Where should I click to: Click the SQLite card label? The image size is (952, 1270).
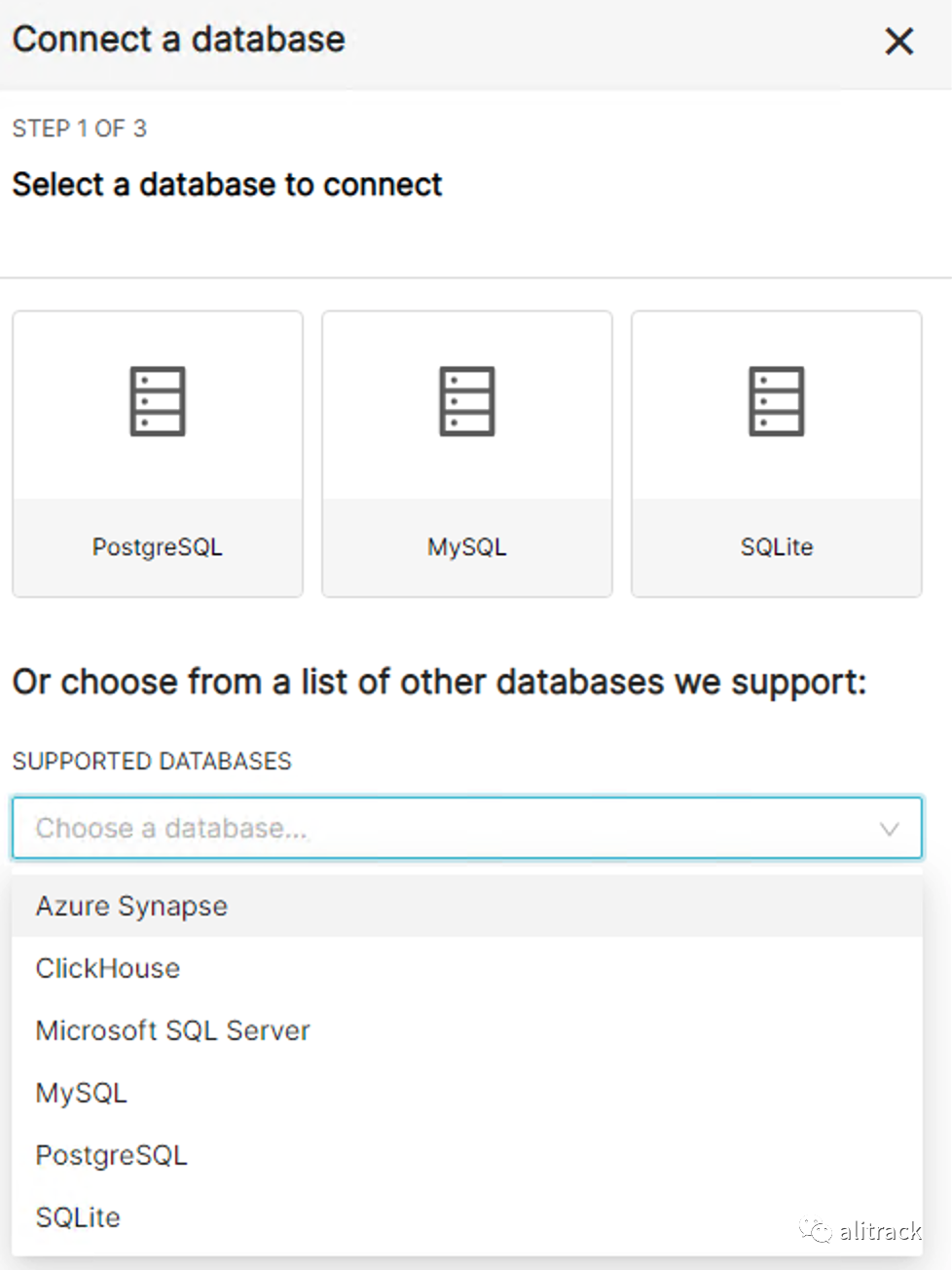click(x=777, y=547)
